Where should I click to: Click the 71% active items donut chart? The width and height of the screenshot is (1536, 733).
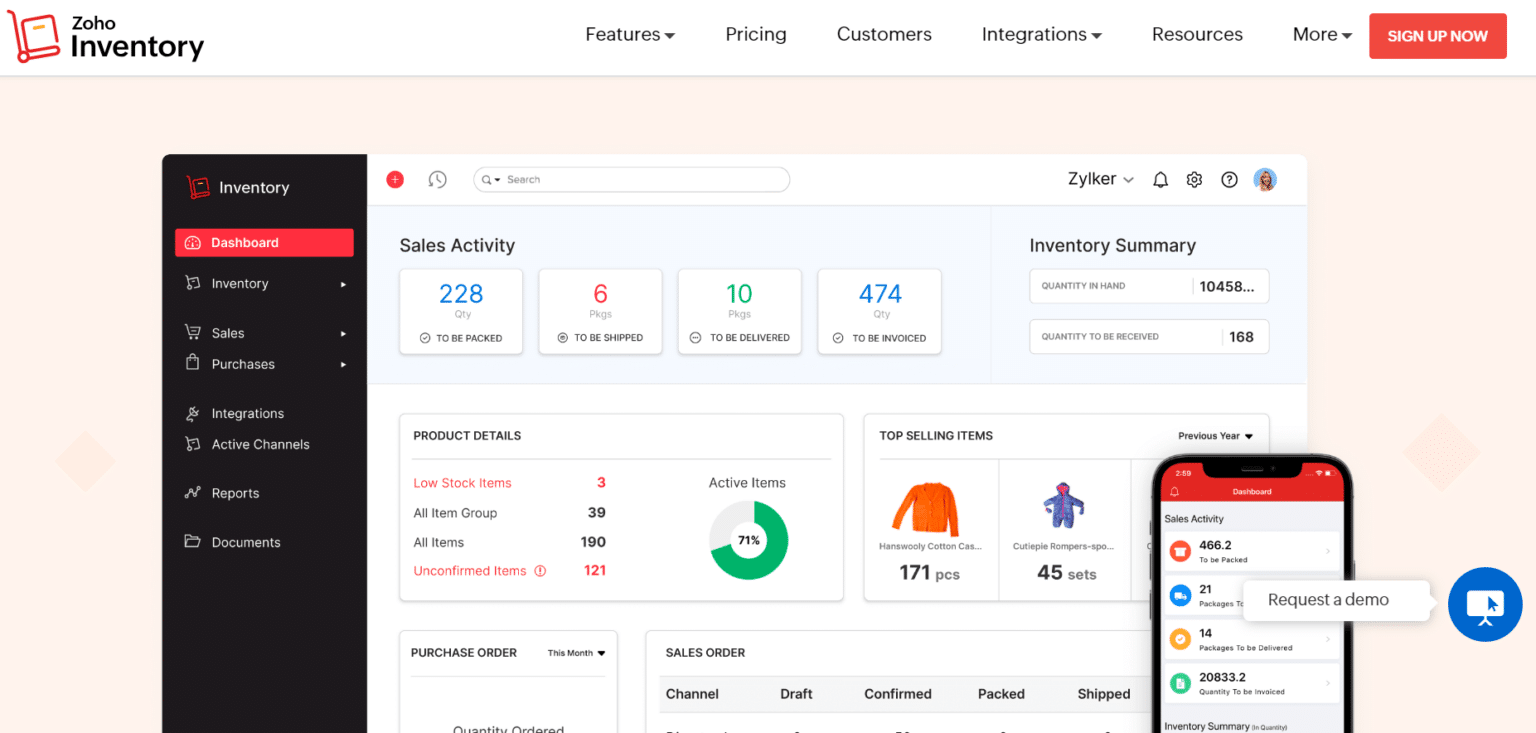[748, 540]
